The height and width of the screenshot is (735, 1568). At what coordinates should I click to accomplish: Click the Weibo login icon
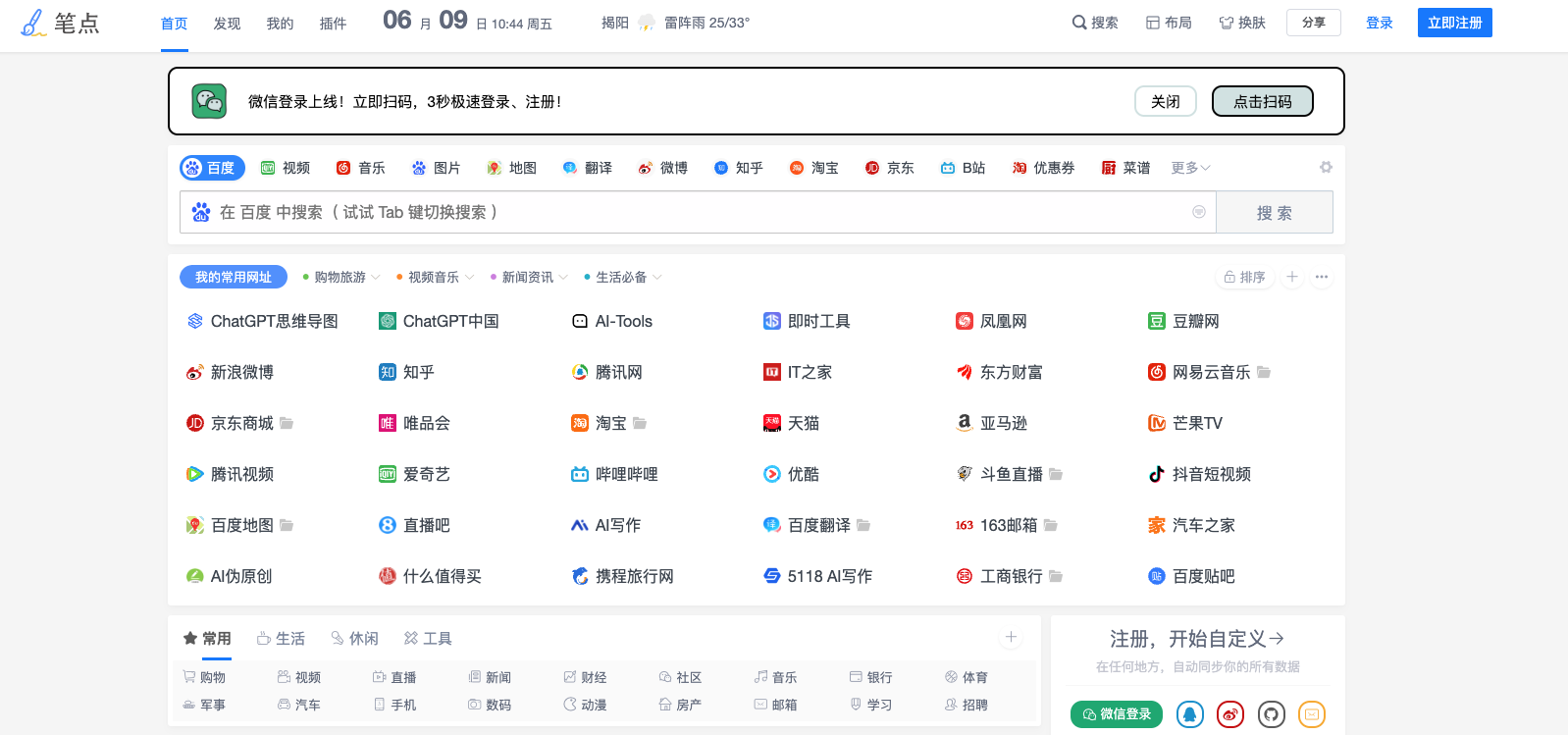tap(1230, 714)
